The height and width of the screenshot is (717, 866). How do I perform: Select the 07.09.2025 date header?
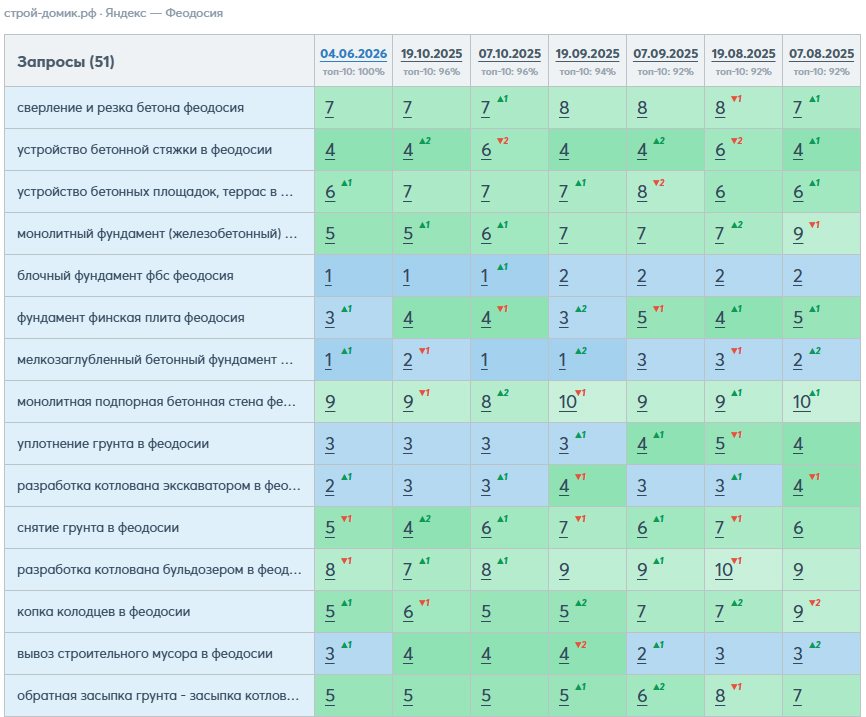point(666,54)
